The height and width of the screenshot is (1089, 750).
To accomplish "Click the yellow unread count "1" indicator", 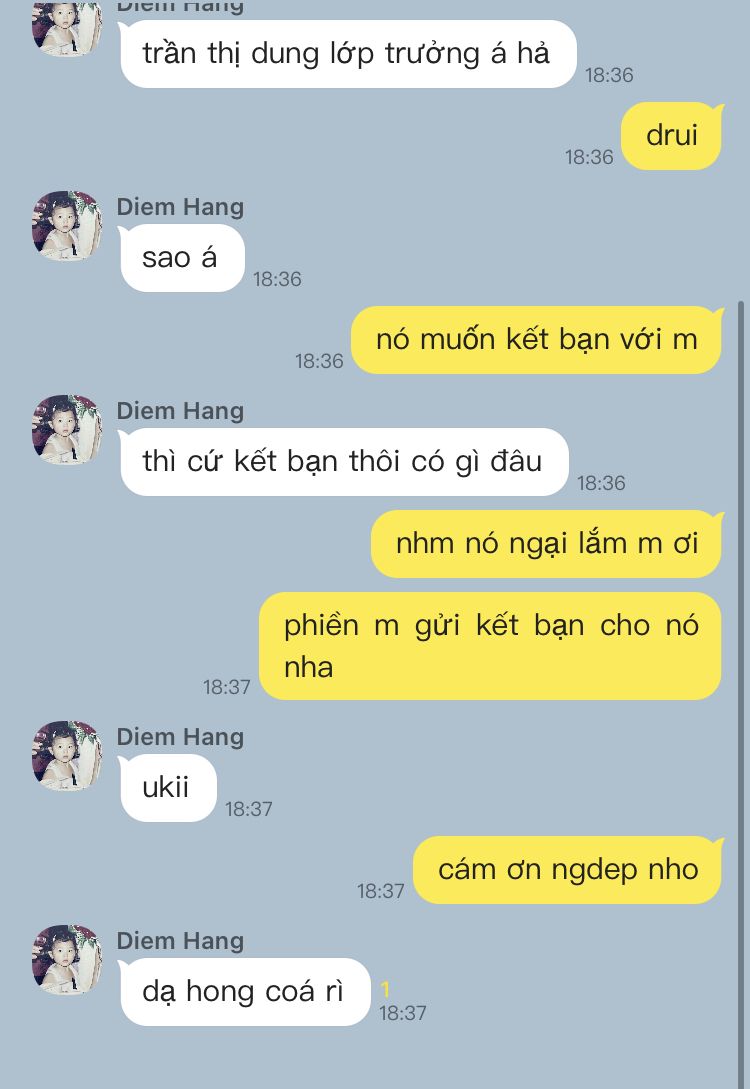I will [385, 989].
